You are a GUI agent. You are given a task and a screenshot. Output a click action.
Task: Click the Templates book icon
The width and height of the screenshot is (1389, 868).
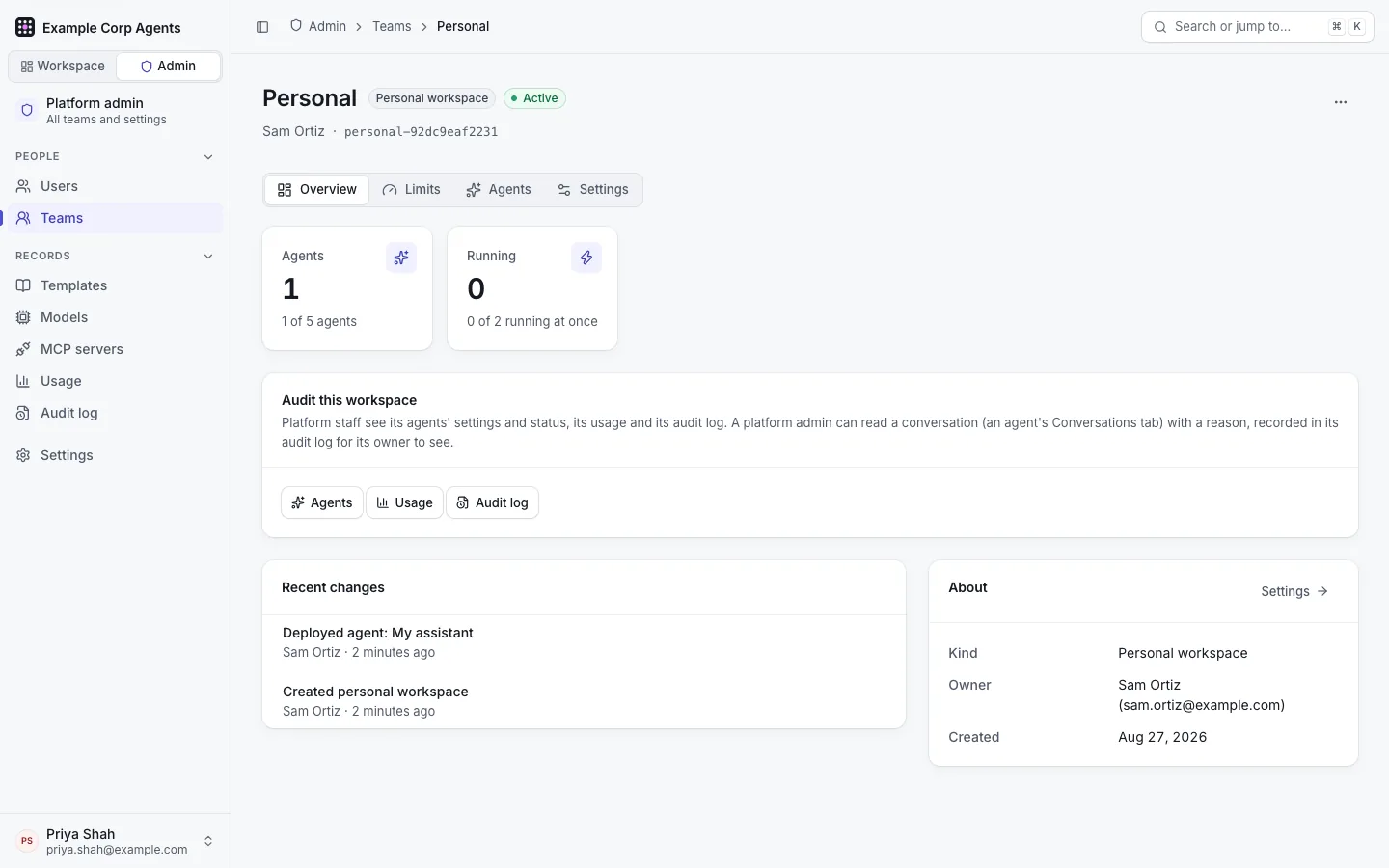click(23, 285)
